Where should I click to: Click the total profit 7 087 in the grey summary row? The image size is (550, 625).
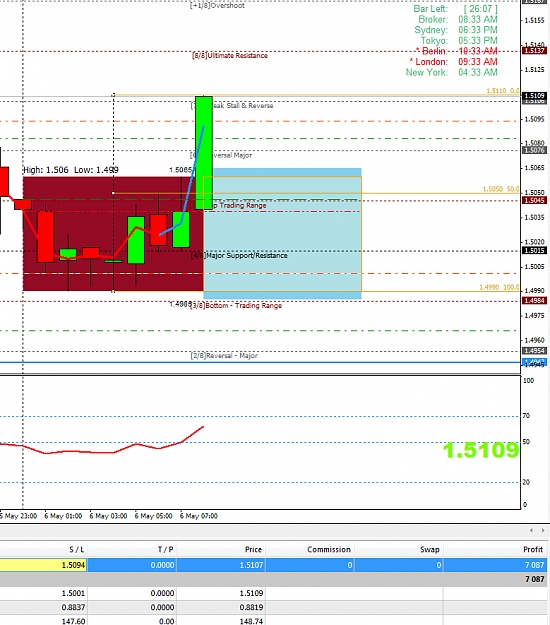(534, 579)
